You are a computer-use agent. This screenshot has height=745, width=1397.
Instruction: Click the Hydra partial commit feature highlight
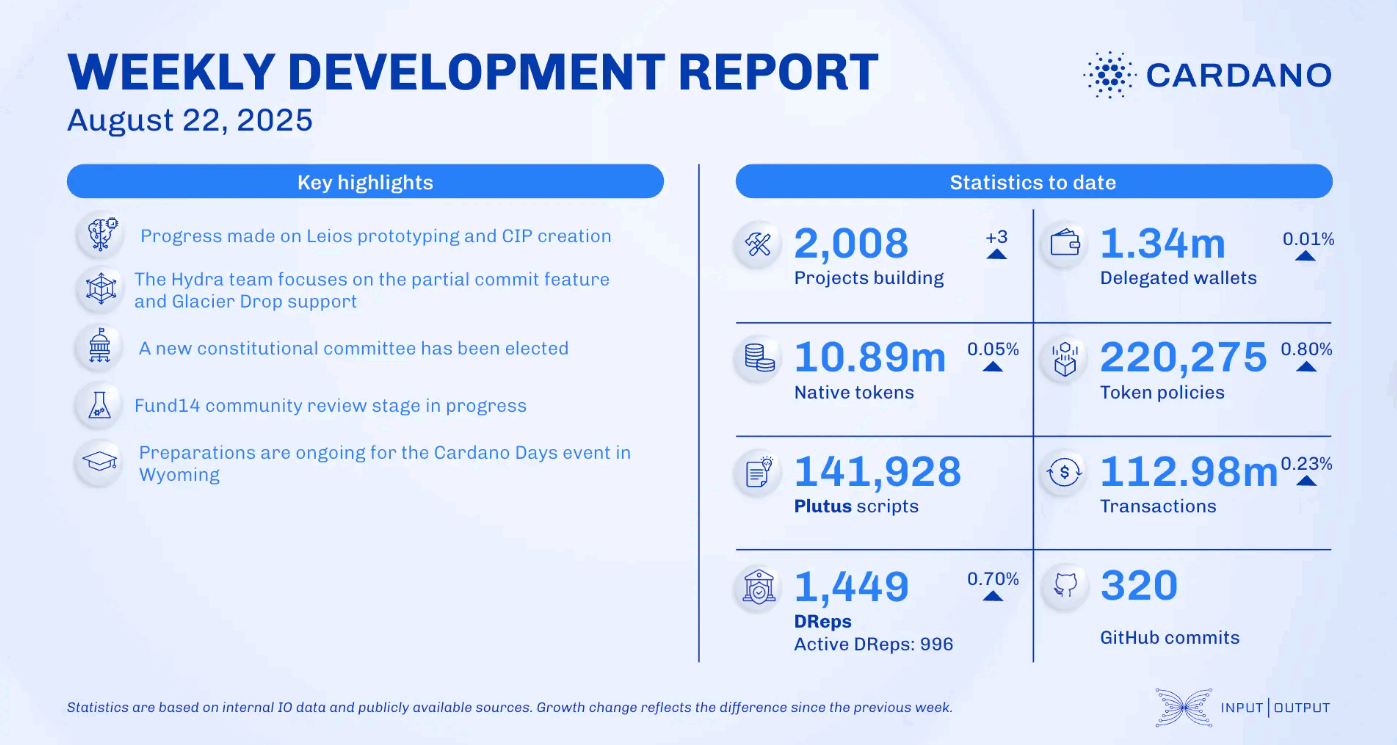click(x=372, y=290)
